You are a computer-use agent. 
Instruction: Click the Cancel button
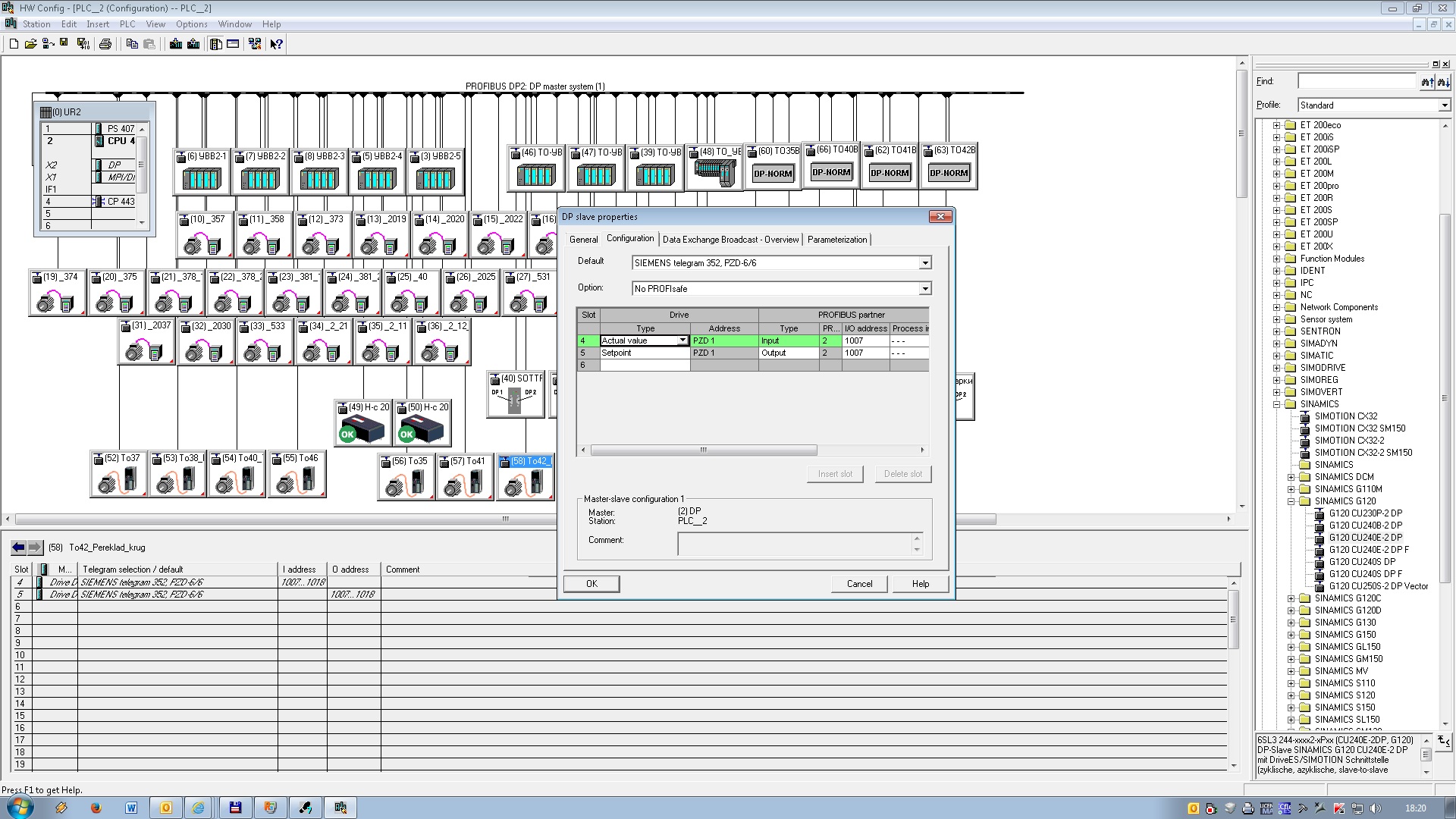tap(859, 584)
